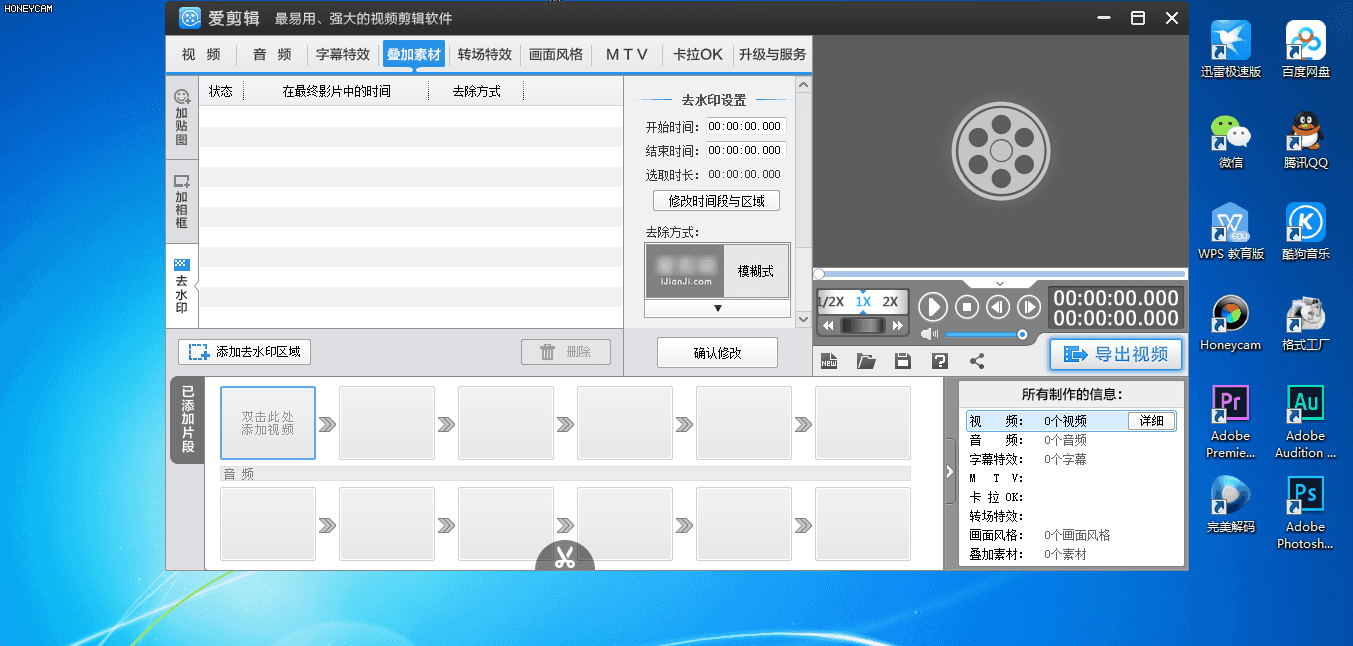Switch to the 画面风格 tab
The image size is (1353, 646).
(556, 55)
